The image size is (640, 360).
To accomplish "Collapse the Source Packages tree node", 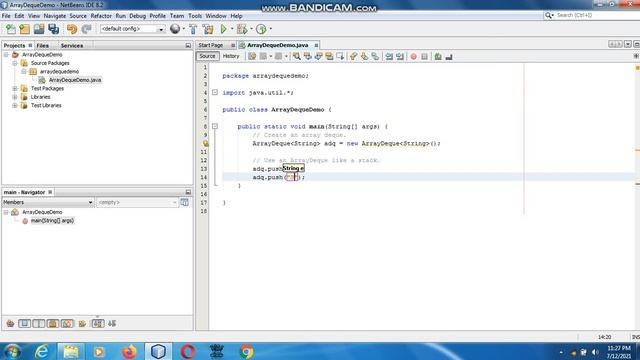I will [15, 63].
